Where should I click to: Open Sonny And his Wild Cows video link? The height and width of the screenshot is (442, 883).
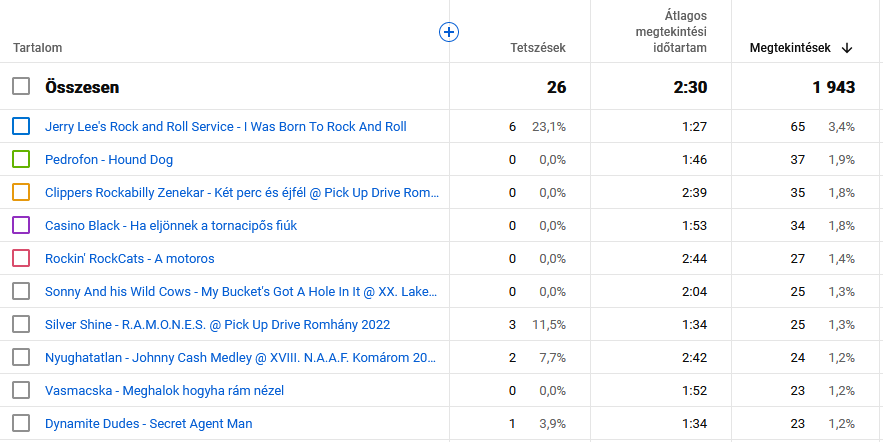click(241, 292)
